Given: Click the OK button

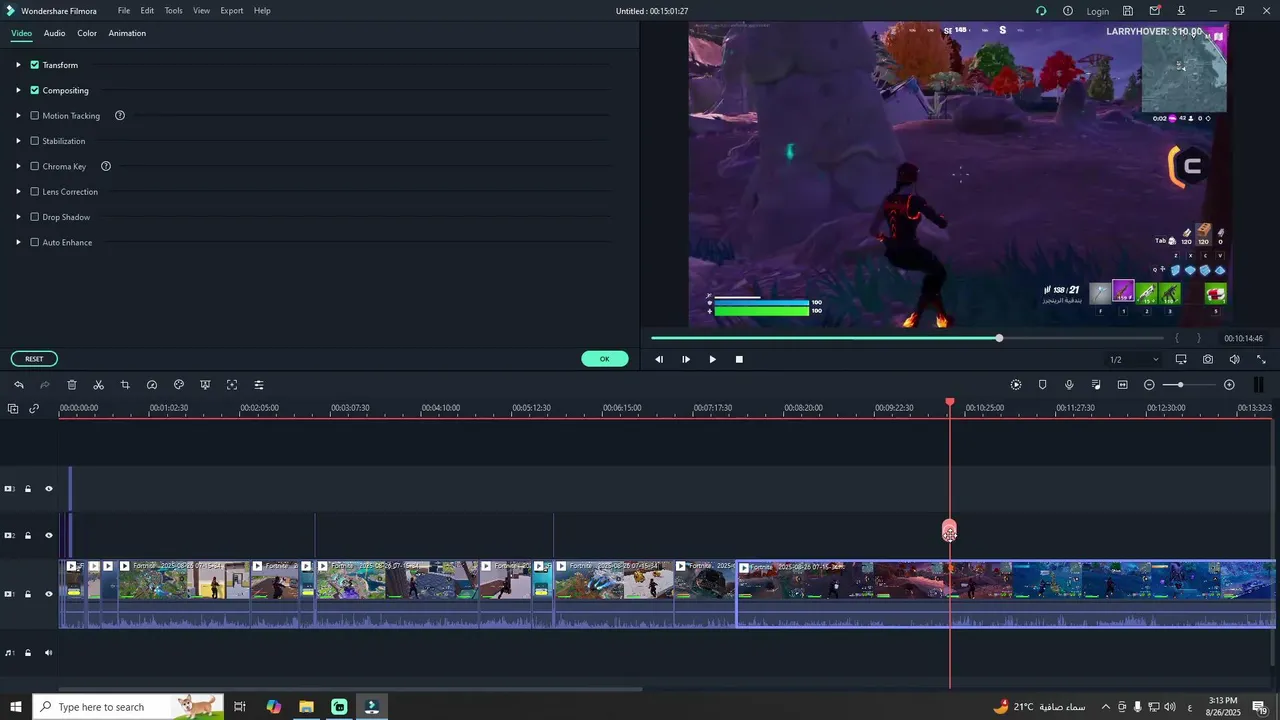Looking at the screenshot, I should [605, 359].
